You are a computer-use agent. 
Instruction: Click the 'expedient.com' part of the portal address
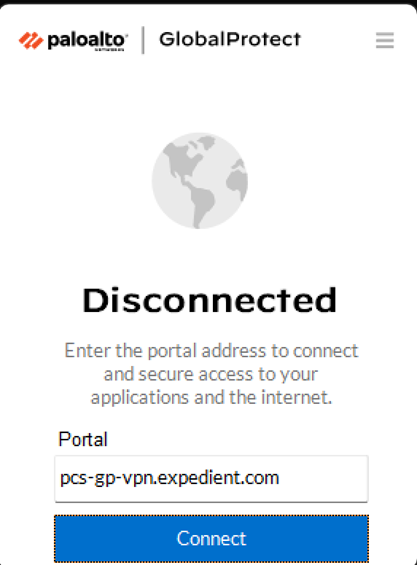[x=218, y=478]
